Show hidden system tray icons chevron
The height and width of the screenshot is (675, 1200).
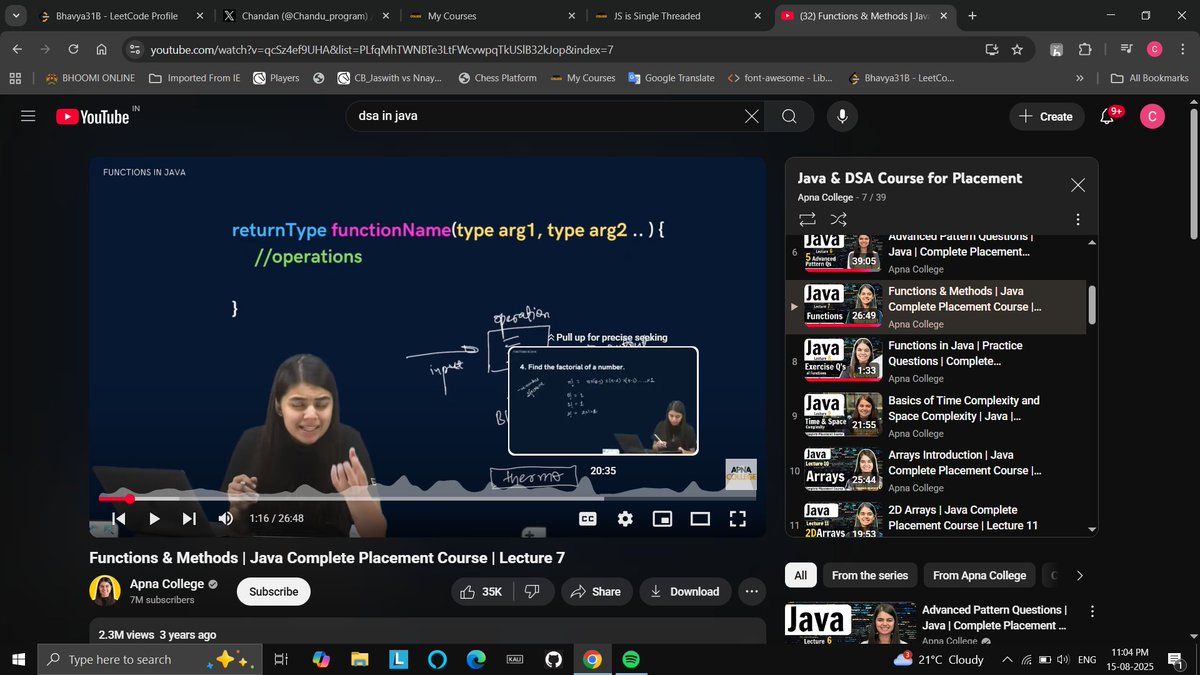click(1007, 660)
